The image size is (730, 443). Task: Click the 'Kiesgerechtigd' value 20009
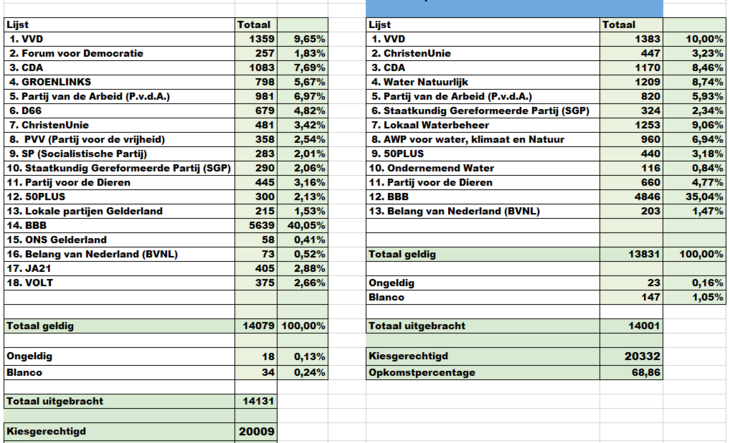(x=256, y=431)
